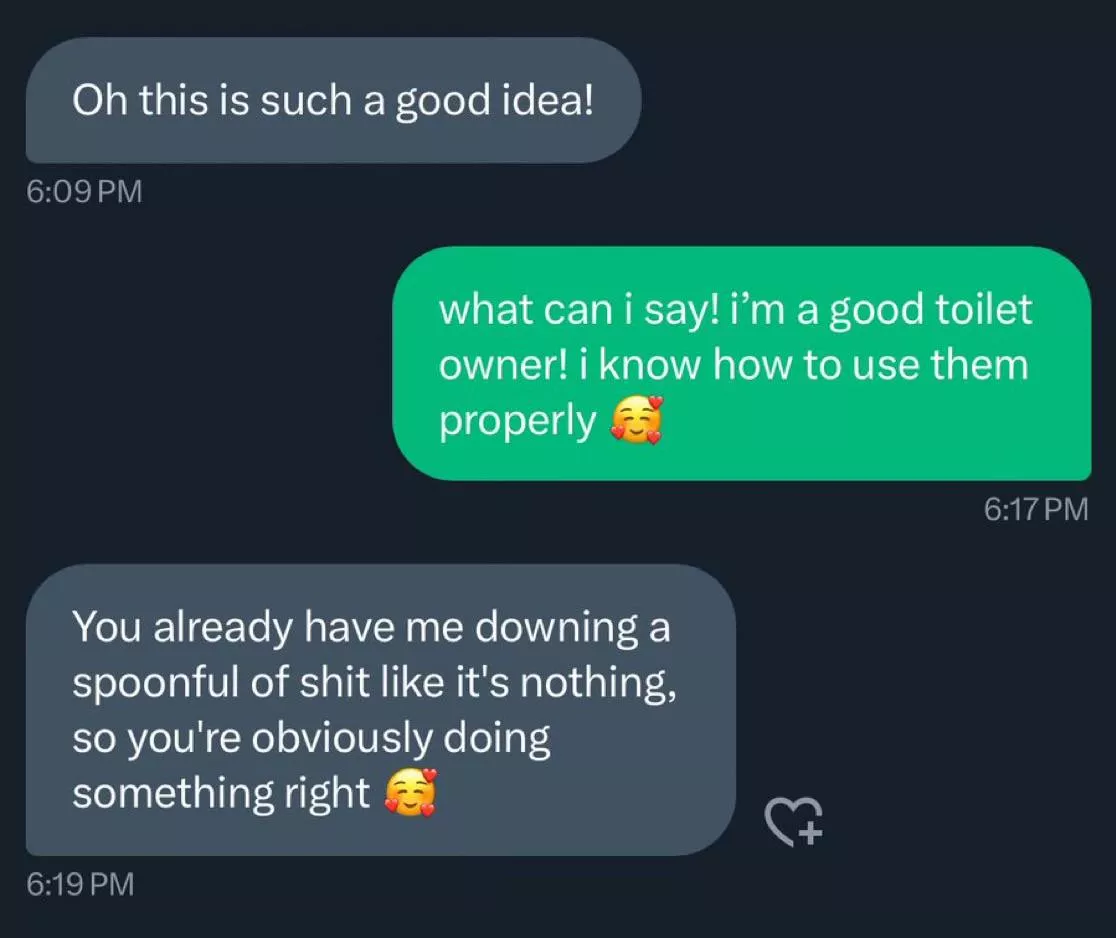The image size is (1116, 938).
Task: Click the word "downing" in the last message
Action: pyautogui.click(x=556, y=627)
